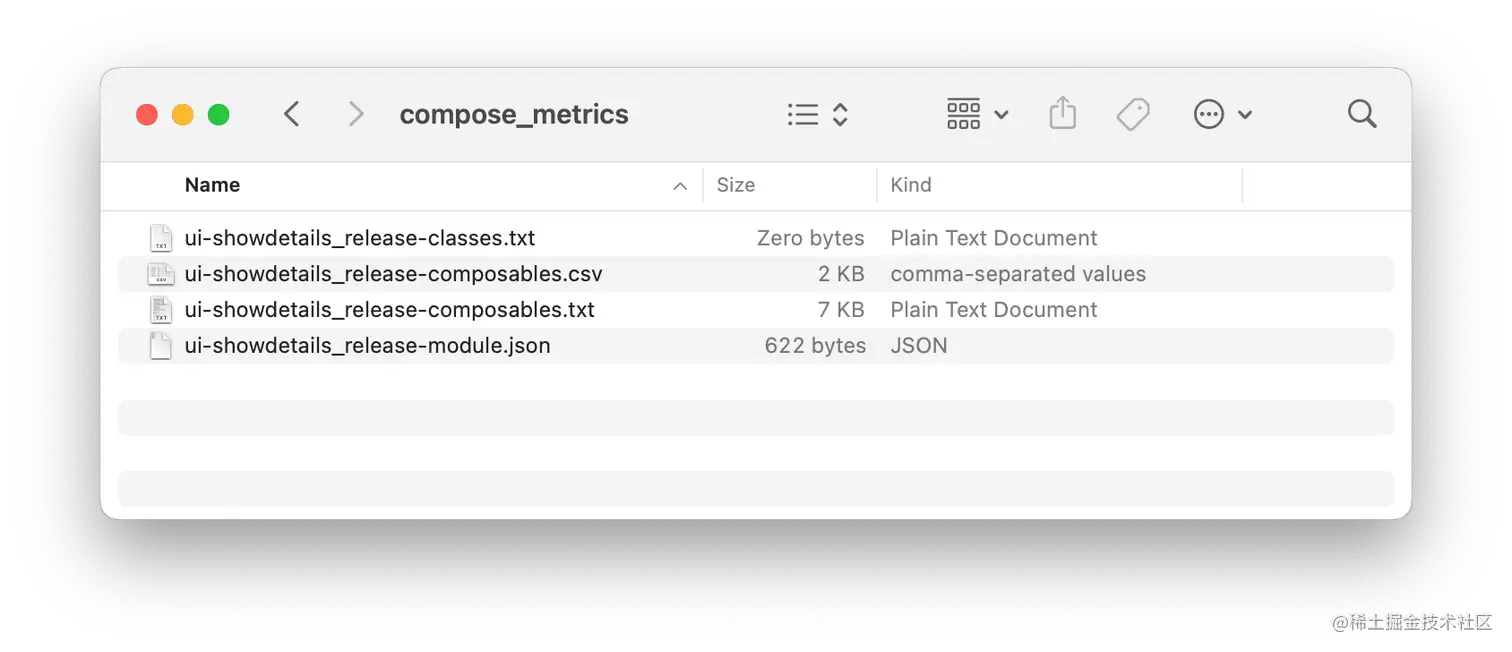1512x652 pixels.
Task: Open the More actions ellipsis menu
Action: (1209, 113)
